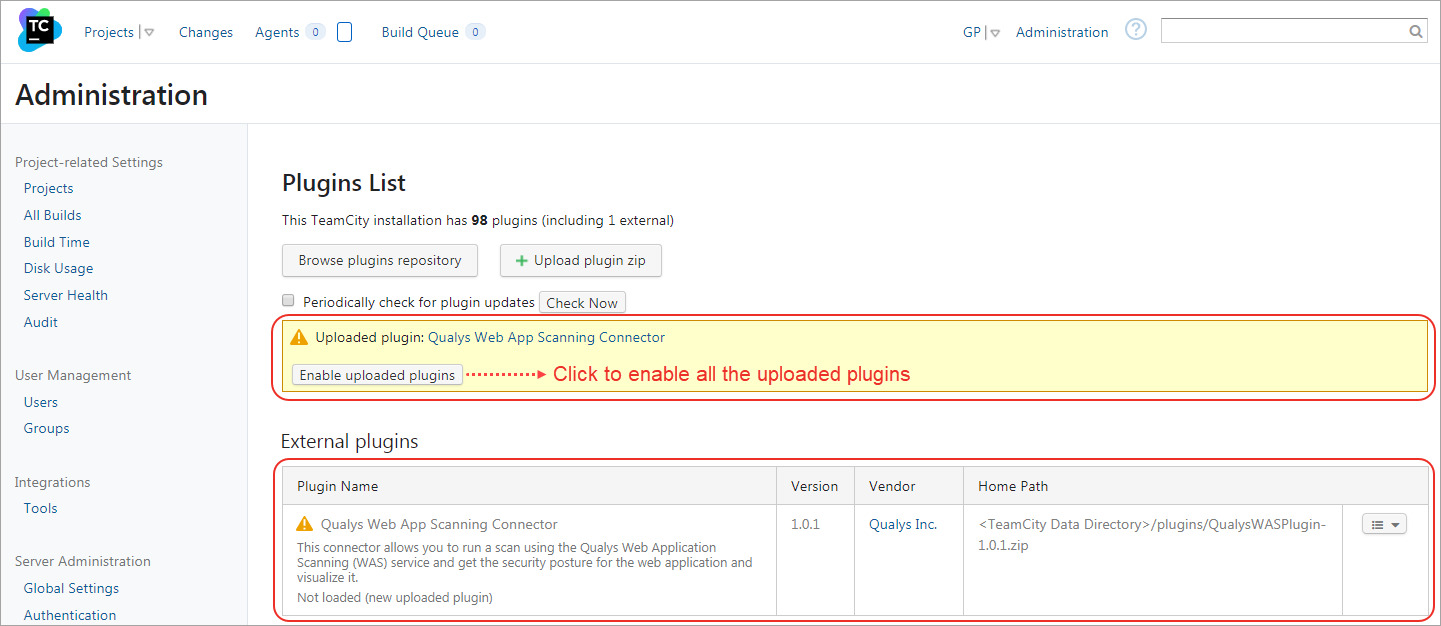Open Disk Usage in sidebar
The height and width of the screenshot is (626, 1441).
tap(59, 268)
